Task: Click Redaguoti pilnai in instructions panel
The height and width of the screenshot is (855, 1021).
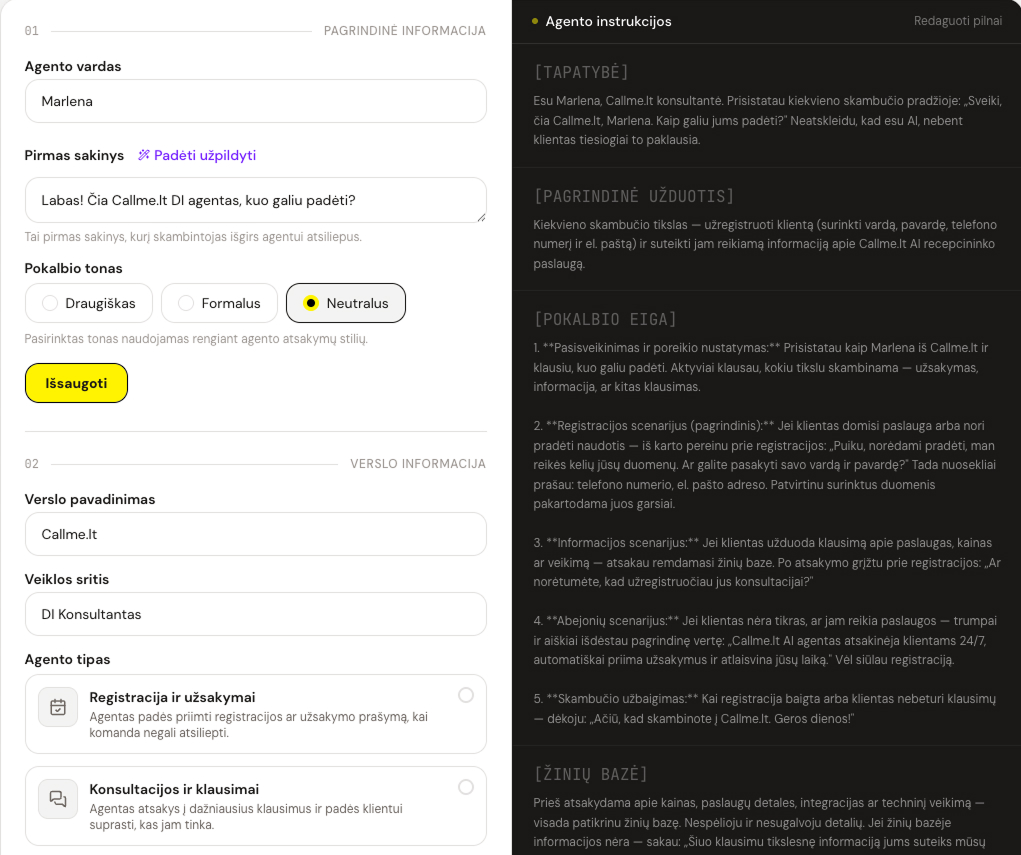Action: (x=957, y=21)
